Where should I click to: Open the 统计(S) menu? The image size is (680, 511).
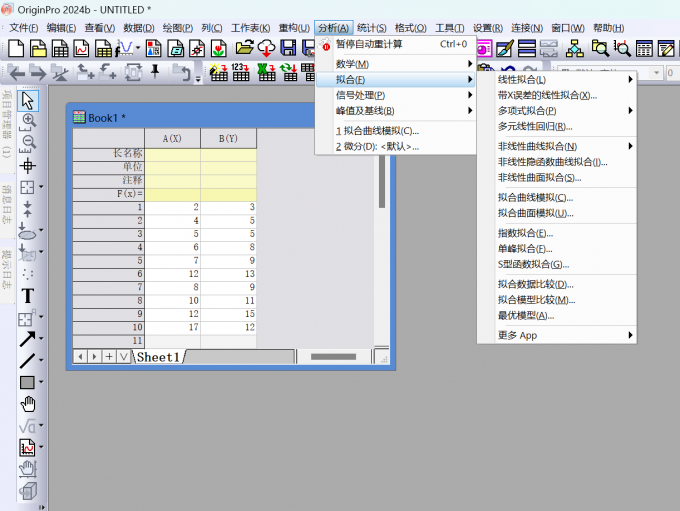(x=372, y=28)
